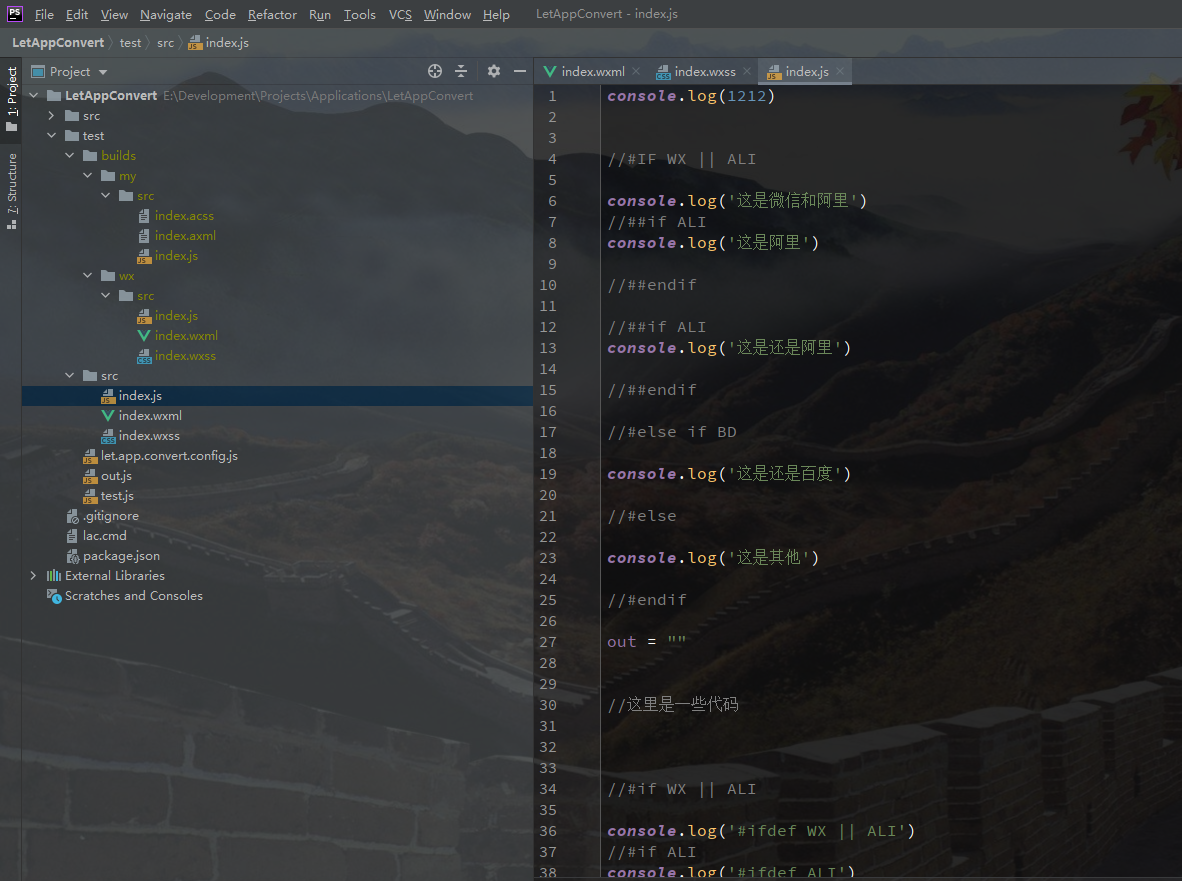This screenshot has width=1182, height=881.
Task: Collapse the src folder under my
Action: pyautogui.click(x=106, y=196)
